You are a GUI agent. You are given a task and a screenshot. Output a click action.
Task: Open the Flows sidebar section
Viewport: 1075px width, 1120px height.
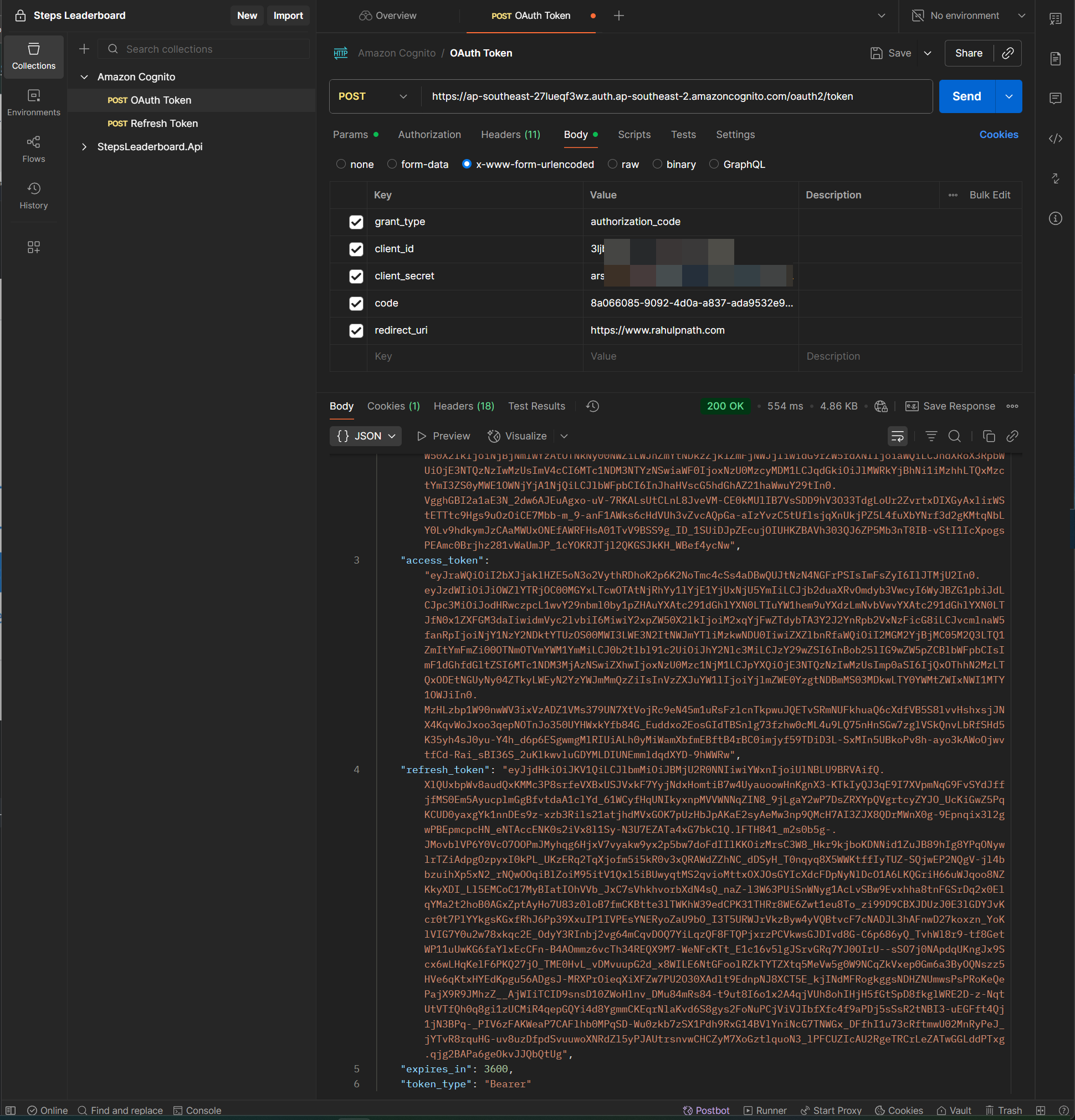pyautogui.click(x=33, y=149)
